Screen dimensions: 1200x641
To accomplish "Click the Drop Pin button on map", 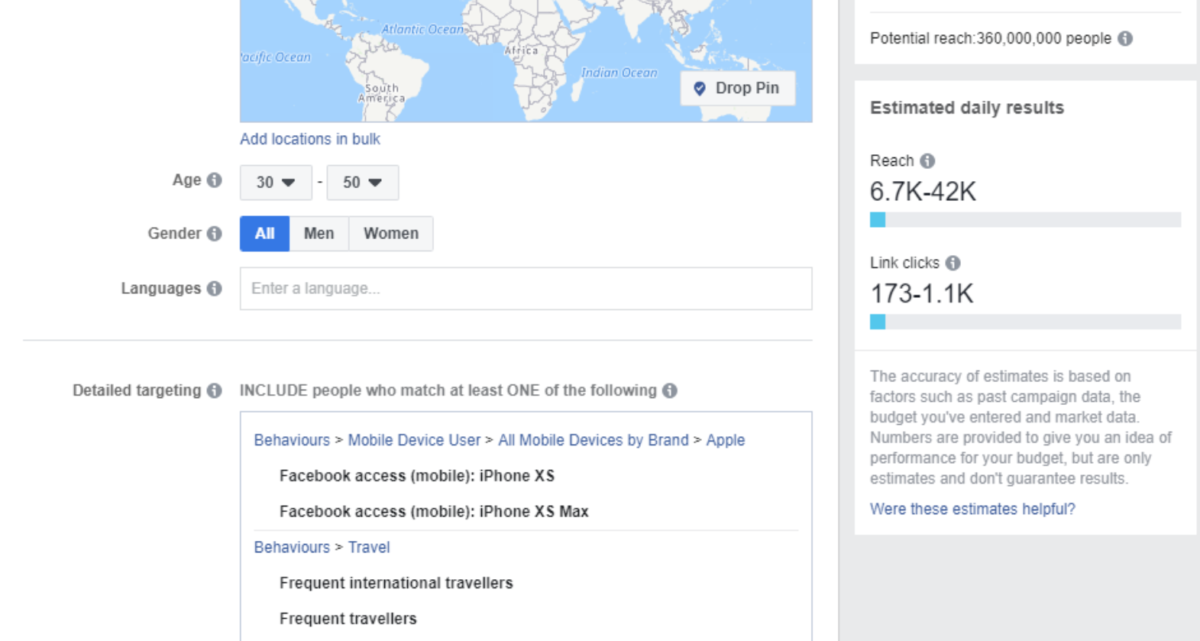I will click(x=738, y=88).
